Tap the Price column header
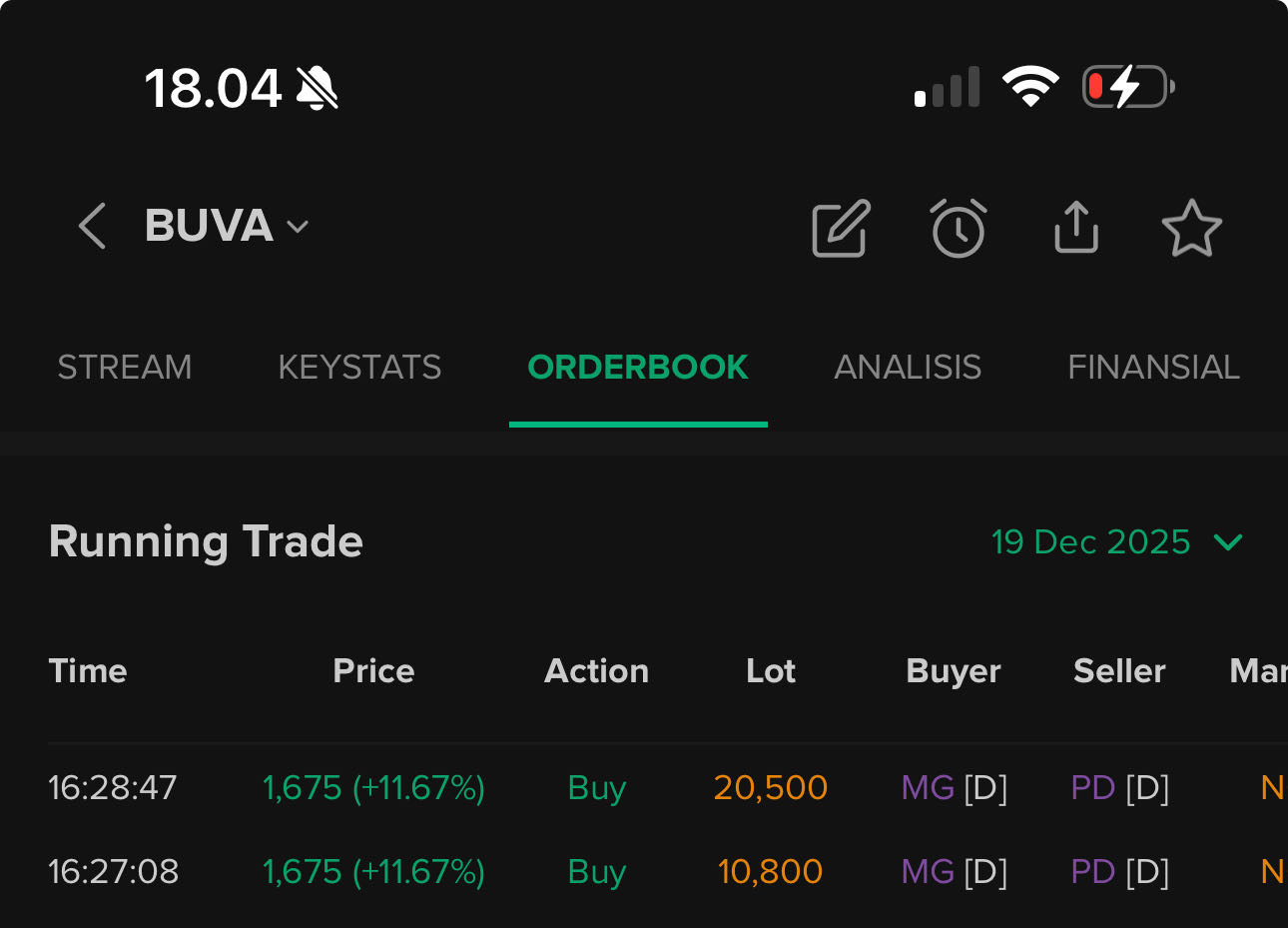The image size is (1288, 928). tap(373, 671)
